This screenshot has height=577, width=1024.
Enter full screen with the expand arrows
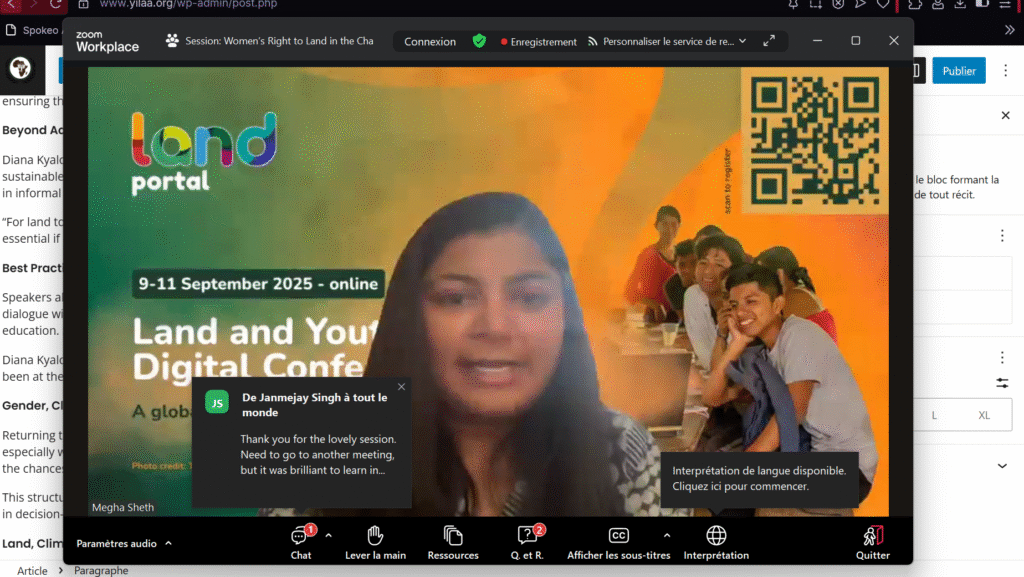click(x=769, y=40)
